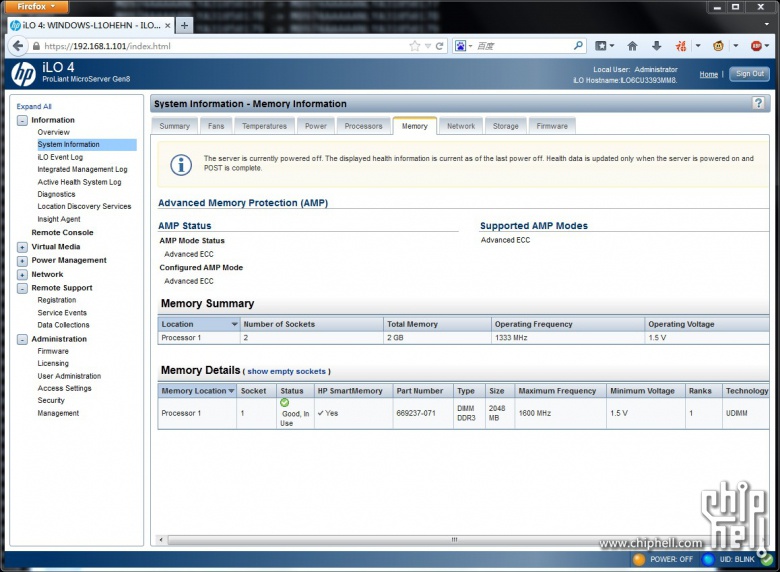
Task: Click the monkey face extension icon
Action: point(718,46)
